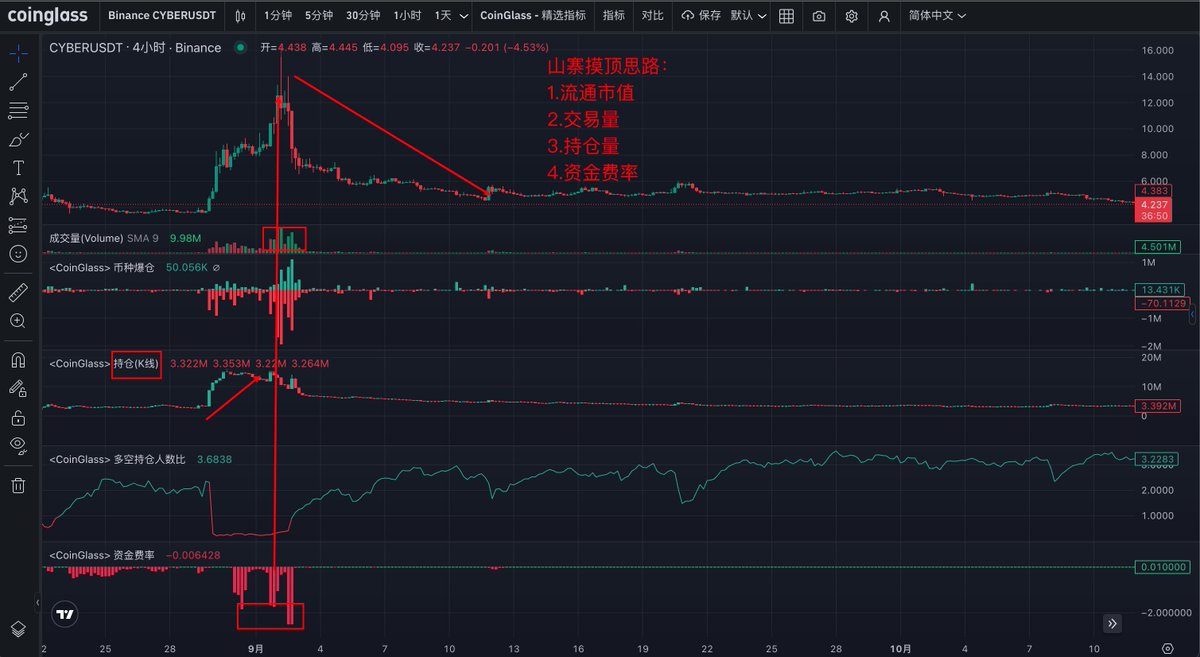Select the ruler measure tool
Viewport: 1200px width, 657px height.
pyautogui.click(x=18, y=292)
